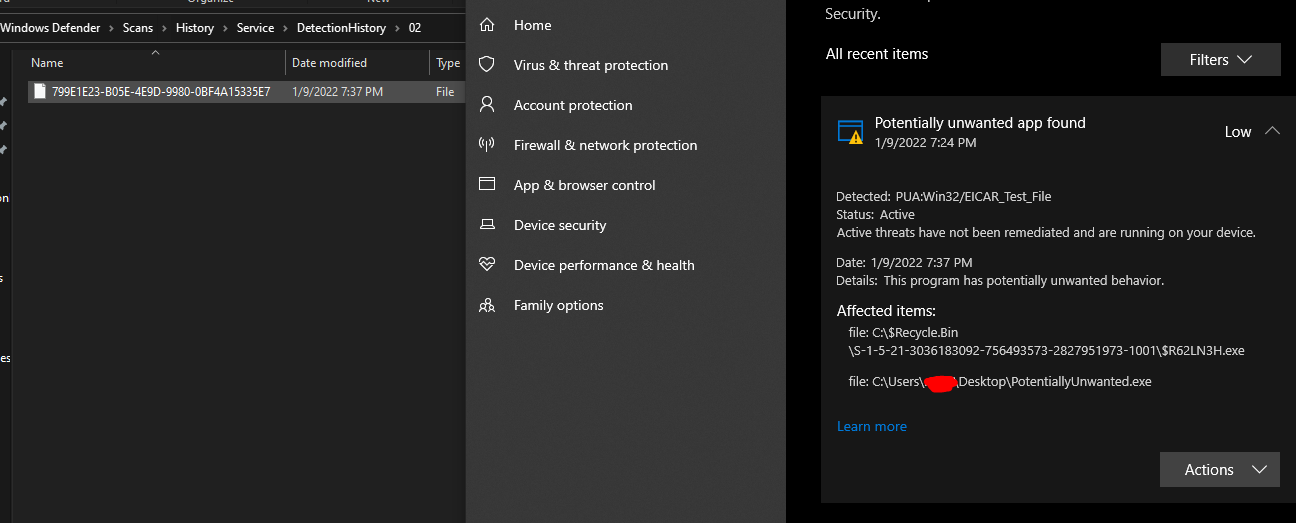This screenshot has height=523, width=1296.
Task: Click the threat warning window icon
Action: (x=850, y=132)
